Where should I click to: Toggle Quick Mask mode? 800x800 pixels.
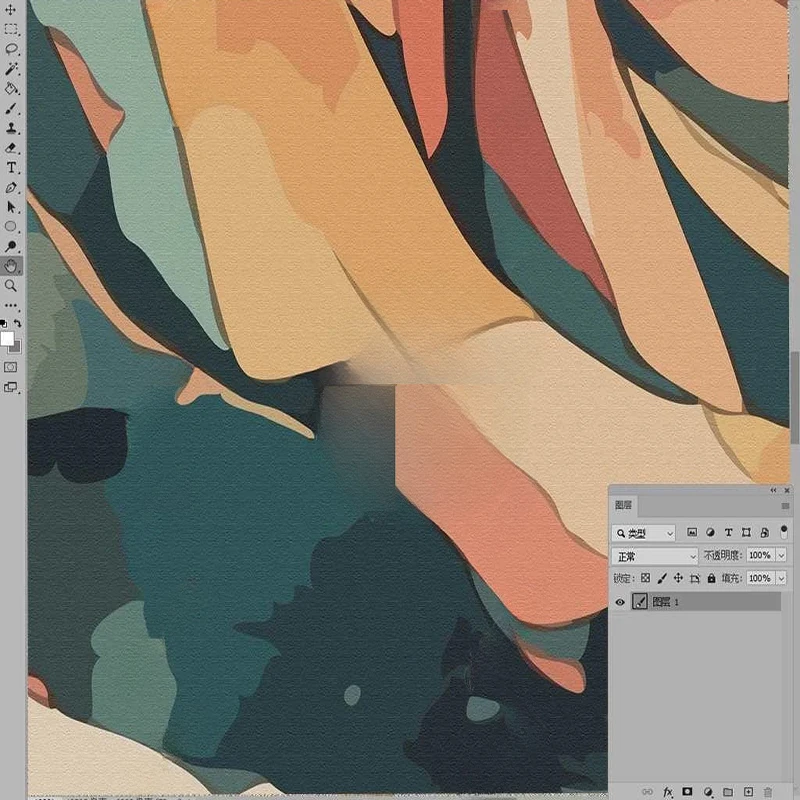click(x=10, y=367)
